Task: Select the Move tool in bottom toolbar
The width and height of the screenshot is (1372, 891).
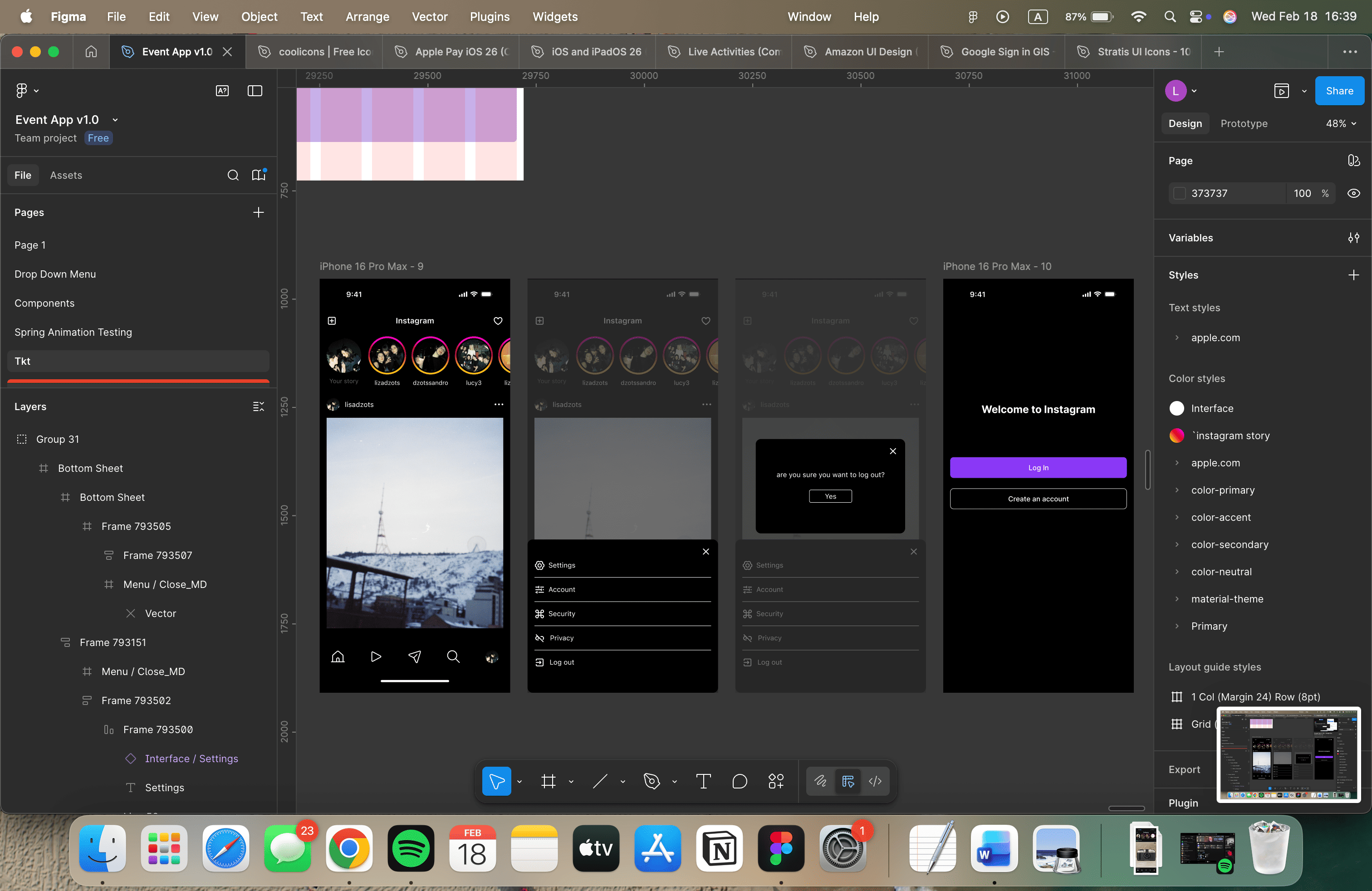Action: (x=496, y=781)
